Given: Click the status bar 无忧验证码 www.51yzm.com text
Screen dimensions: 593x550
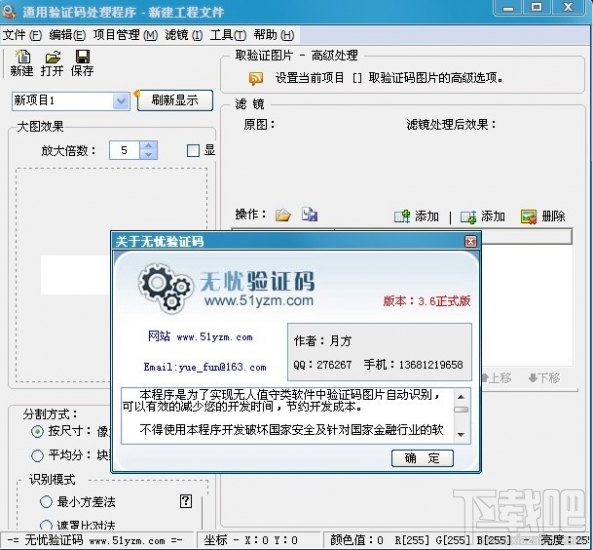Looking at the screenshot, I should 95,540.
